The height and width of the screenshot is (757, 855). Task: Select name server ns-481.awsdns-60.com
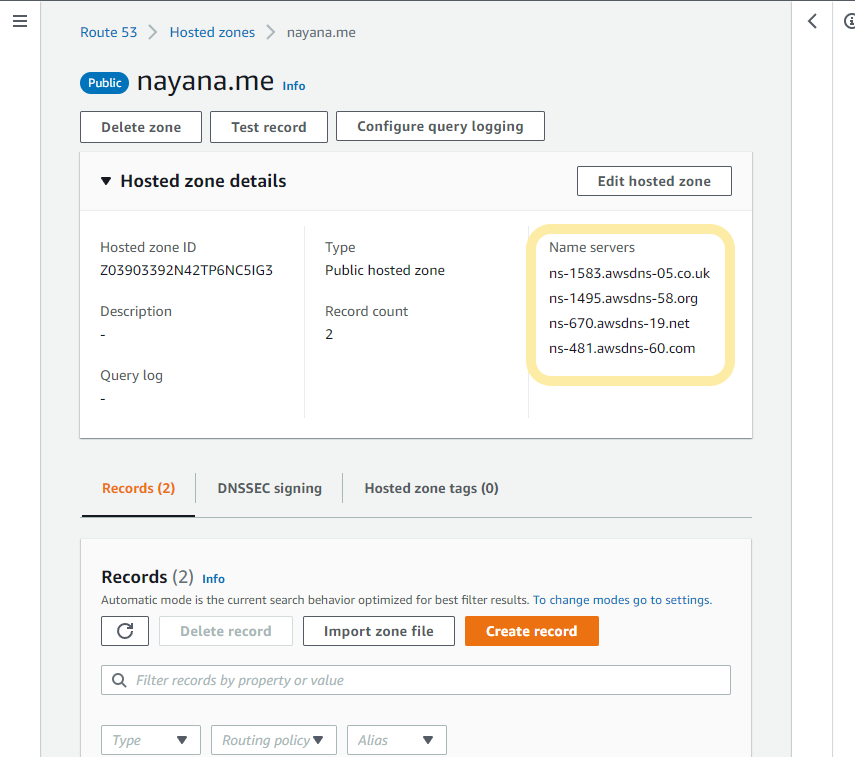pyautogui.click(x=622, y=349)
